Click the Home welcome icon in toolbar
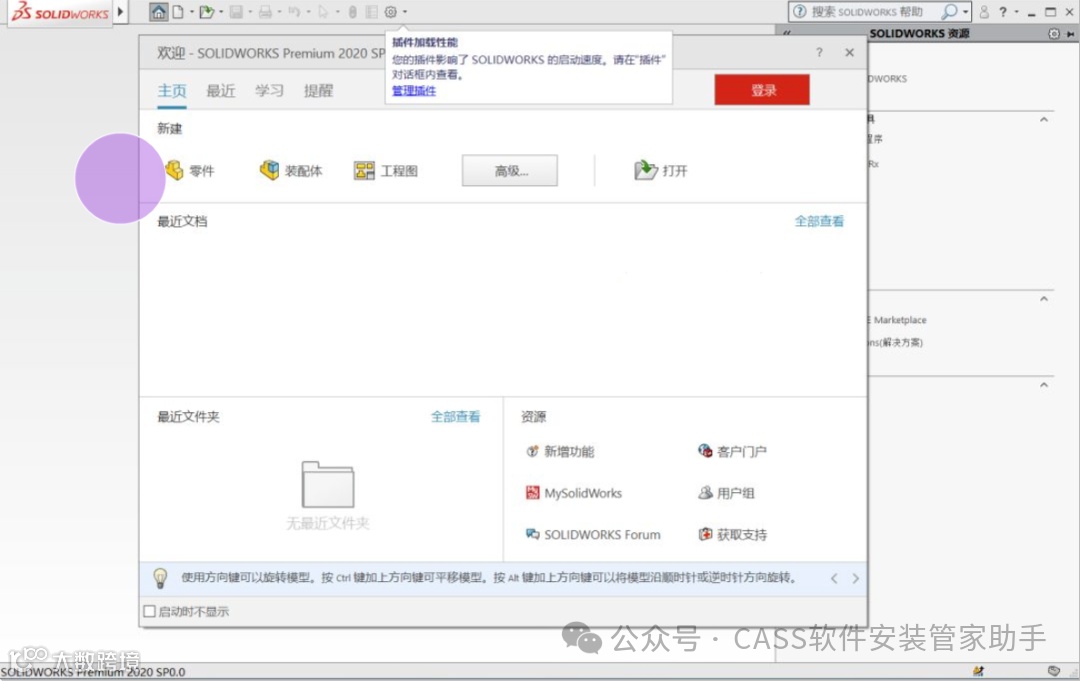 [158, 12]
